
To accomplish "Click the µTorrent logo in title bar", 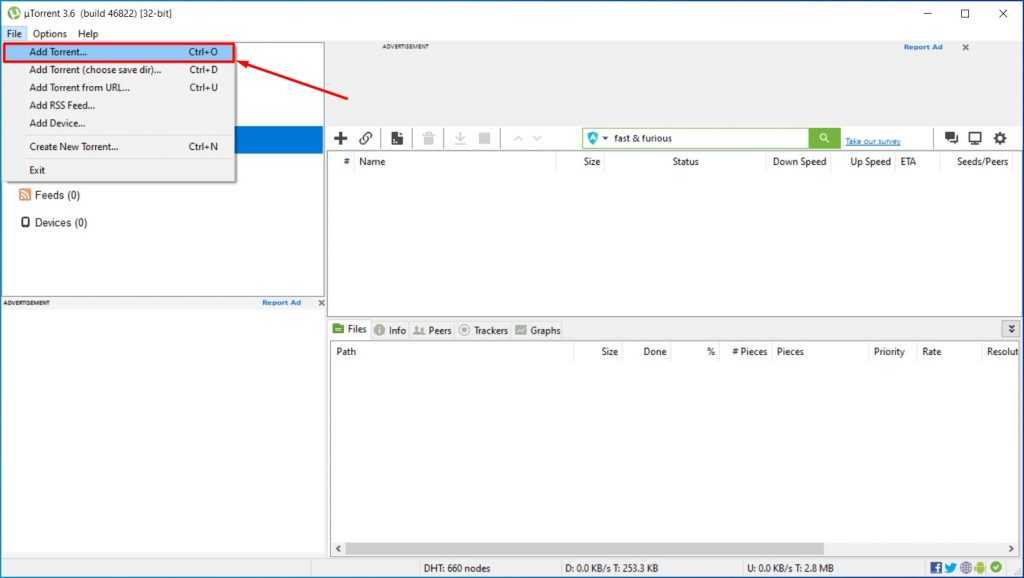I will click(14, 13).
